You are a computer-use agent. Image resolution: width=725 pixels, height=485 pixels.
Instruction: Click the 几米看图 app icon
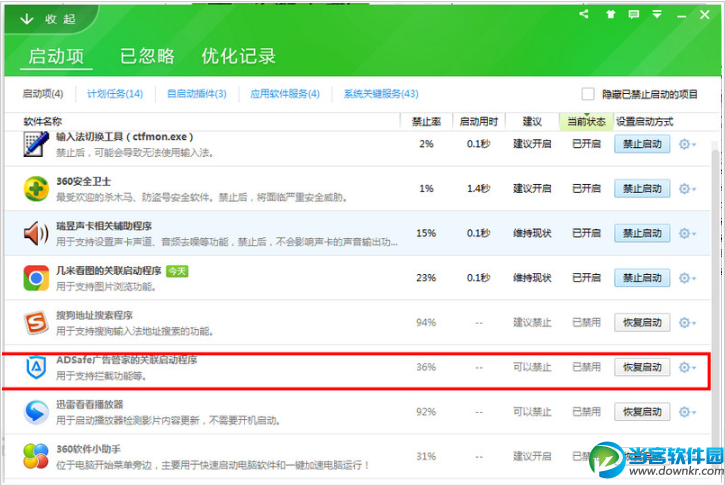point(36,278)
